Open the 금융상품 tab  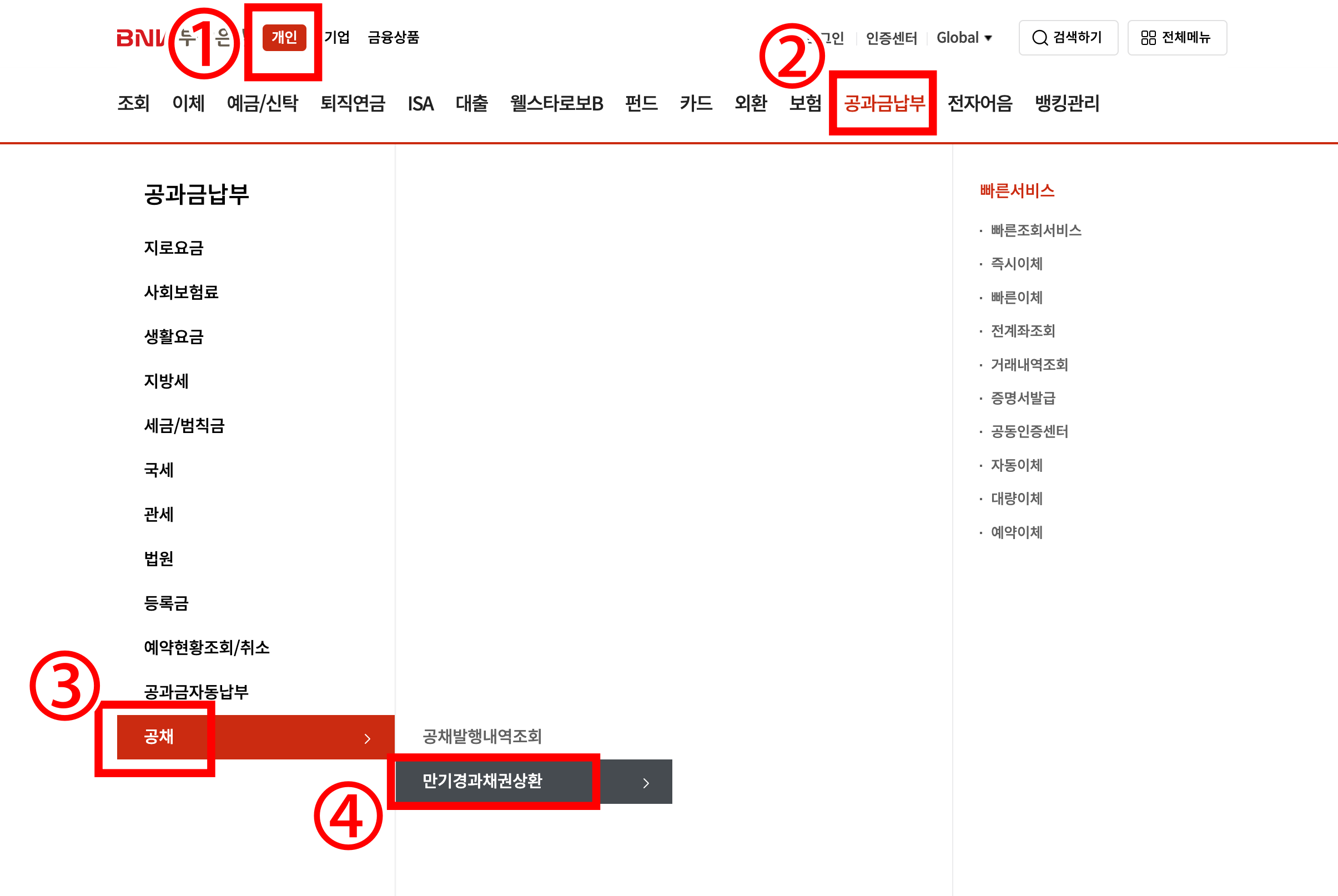(x=393, y=38)
